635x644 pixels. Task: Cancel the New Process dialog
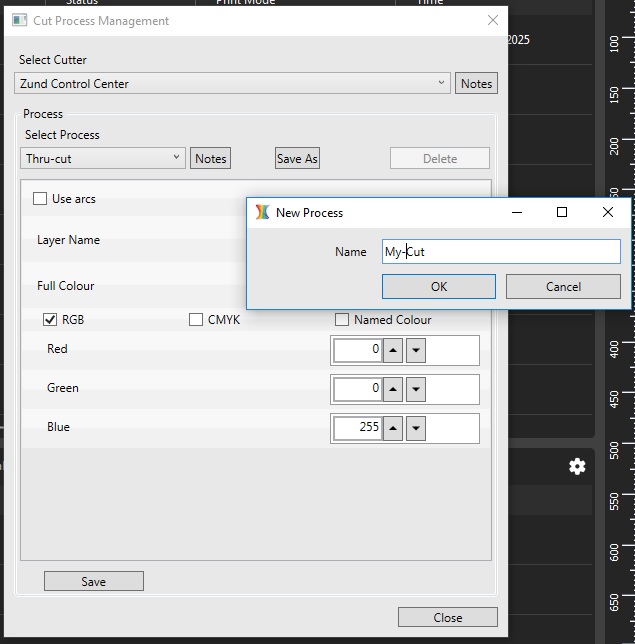pos(563,286)
